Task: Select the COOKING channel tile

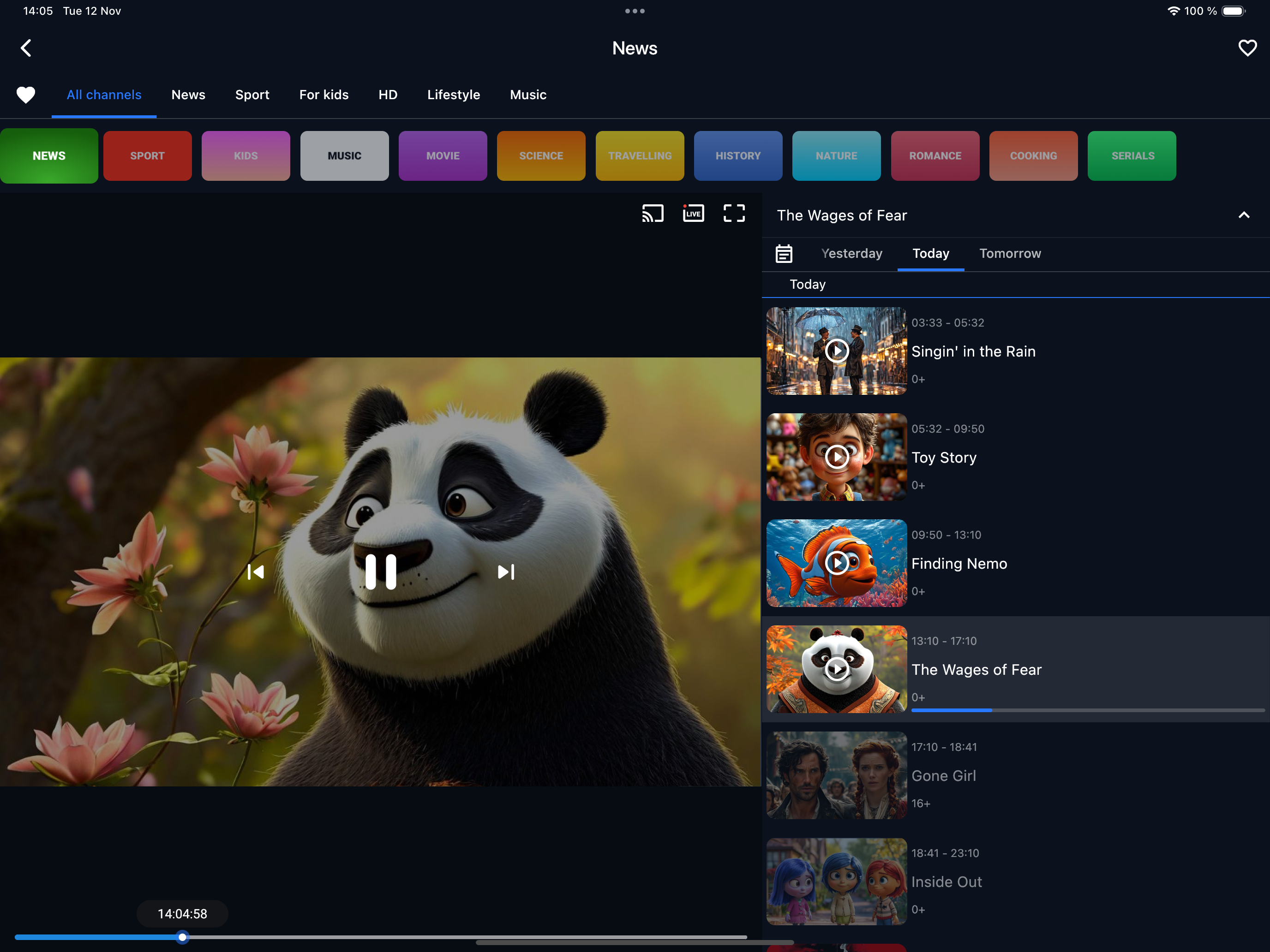Action: coord(1033,156)
